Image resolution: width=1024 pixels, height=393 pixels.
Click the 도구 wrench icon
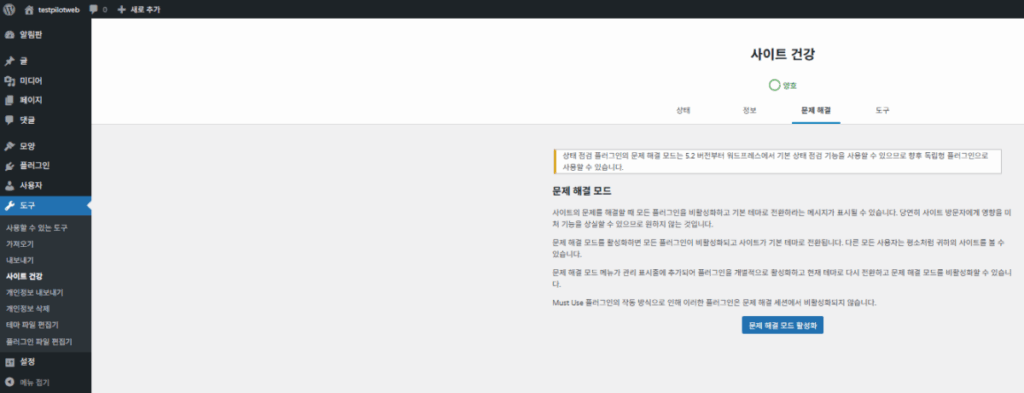[x=9, y=206]
